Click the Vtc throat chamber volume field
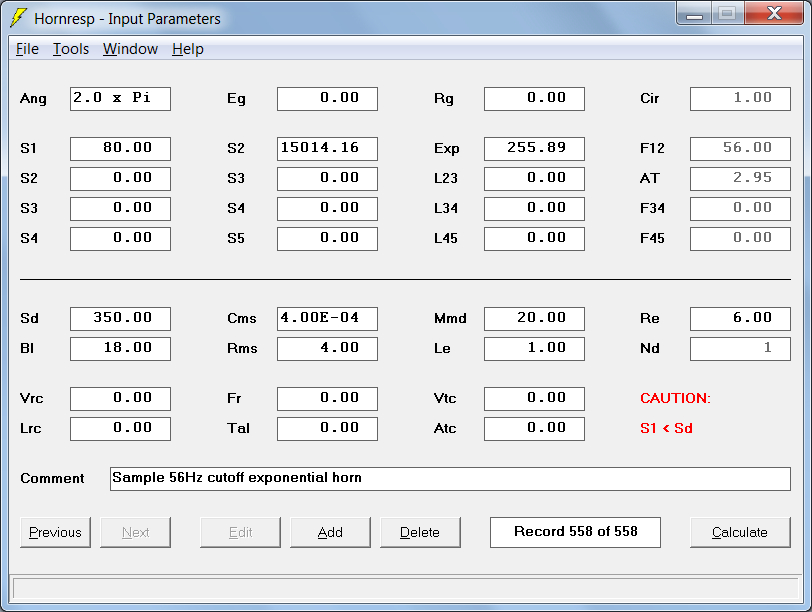 coord(534,399)
